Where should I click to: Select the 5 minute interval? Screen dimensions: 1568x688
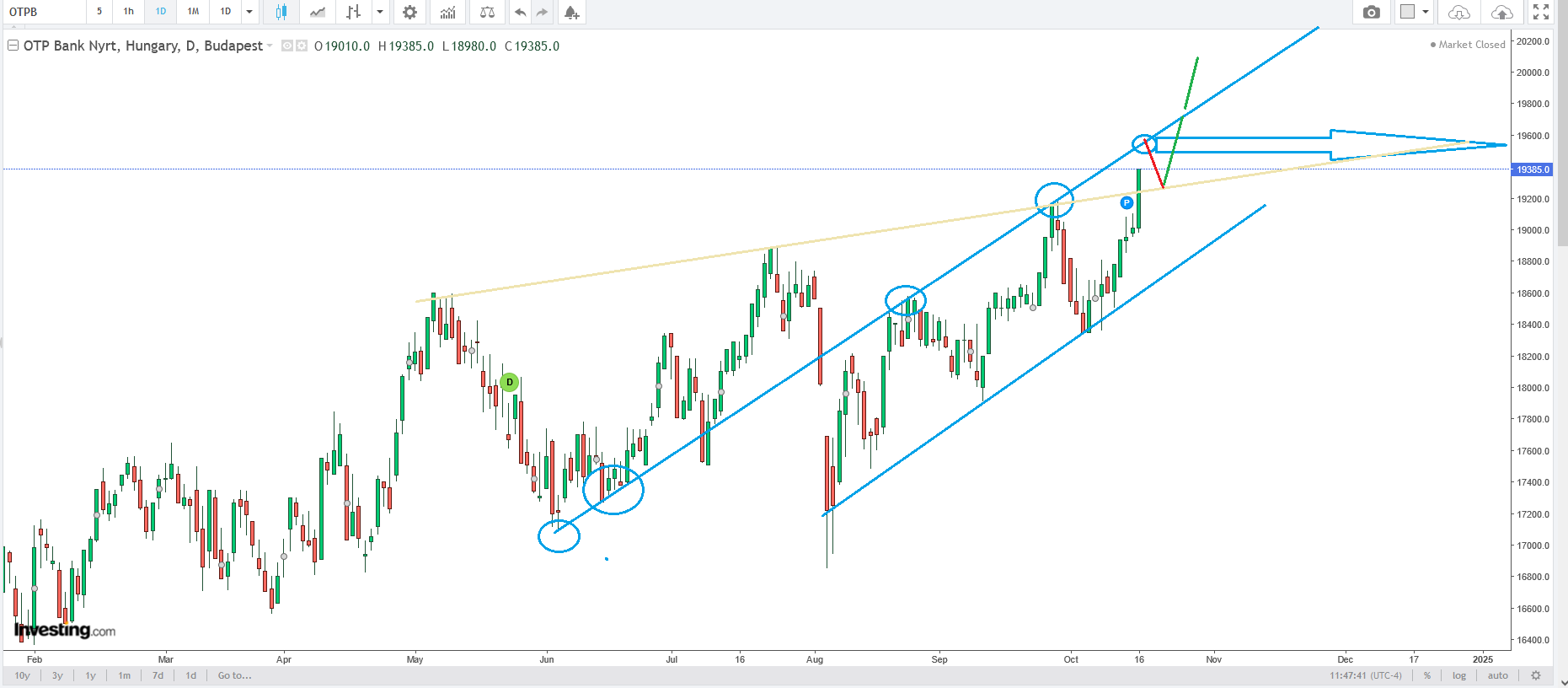99,12
